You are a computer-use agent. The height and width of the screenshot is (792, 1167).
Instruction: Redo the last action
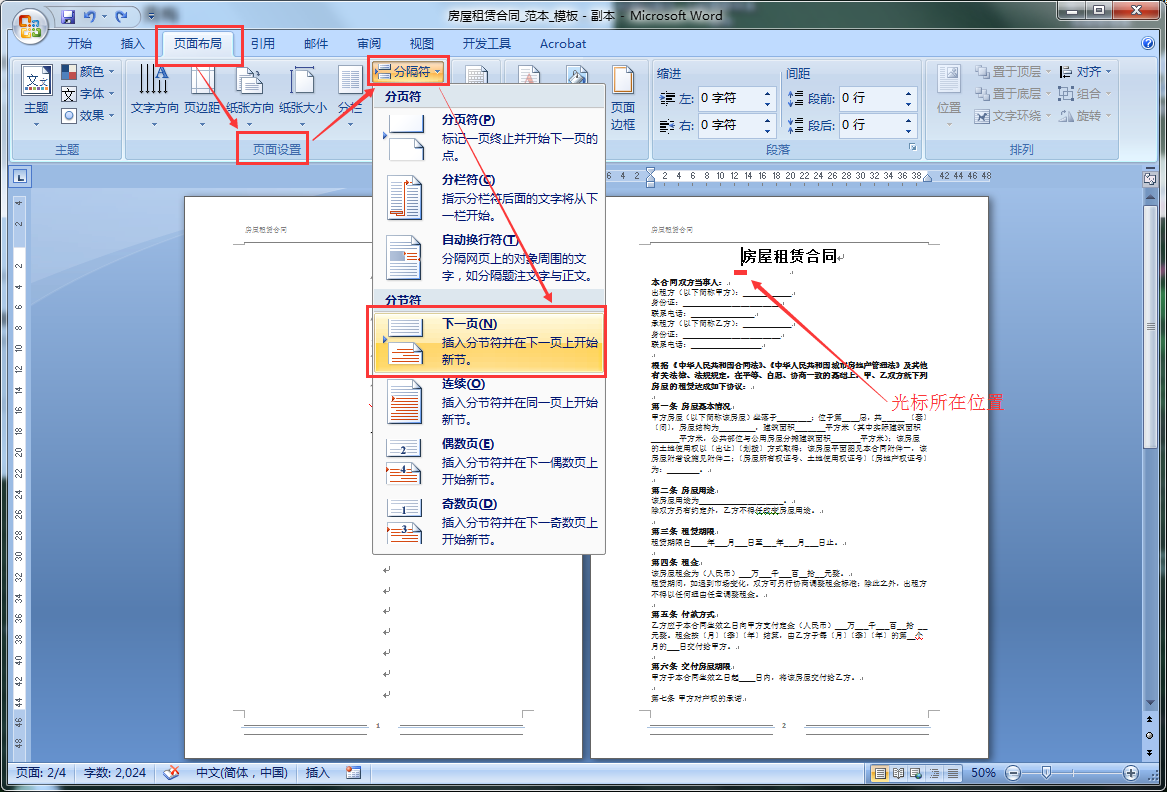click(121, 15)
